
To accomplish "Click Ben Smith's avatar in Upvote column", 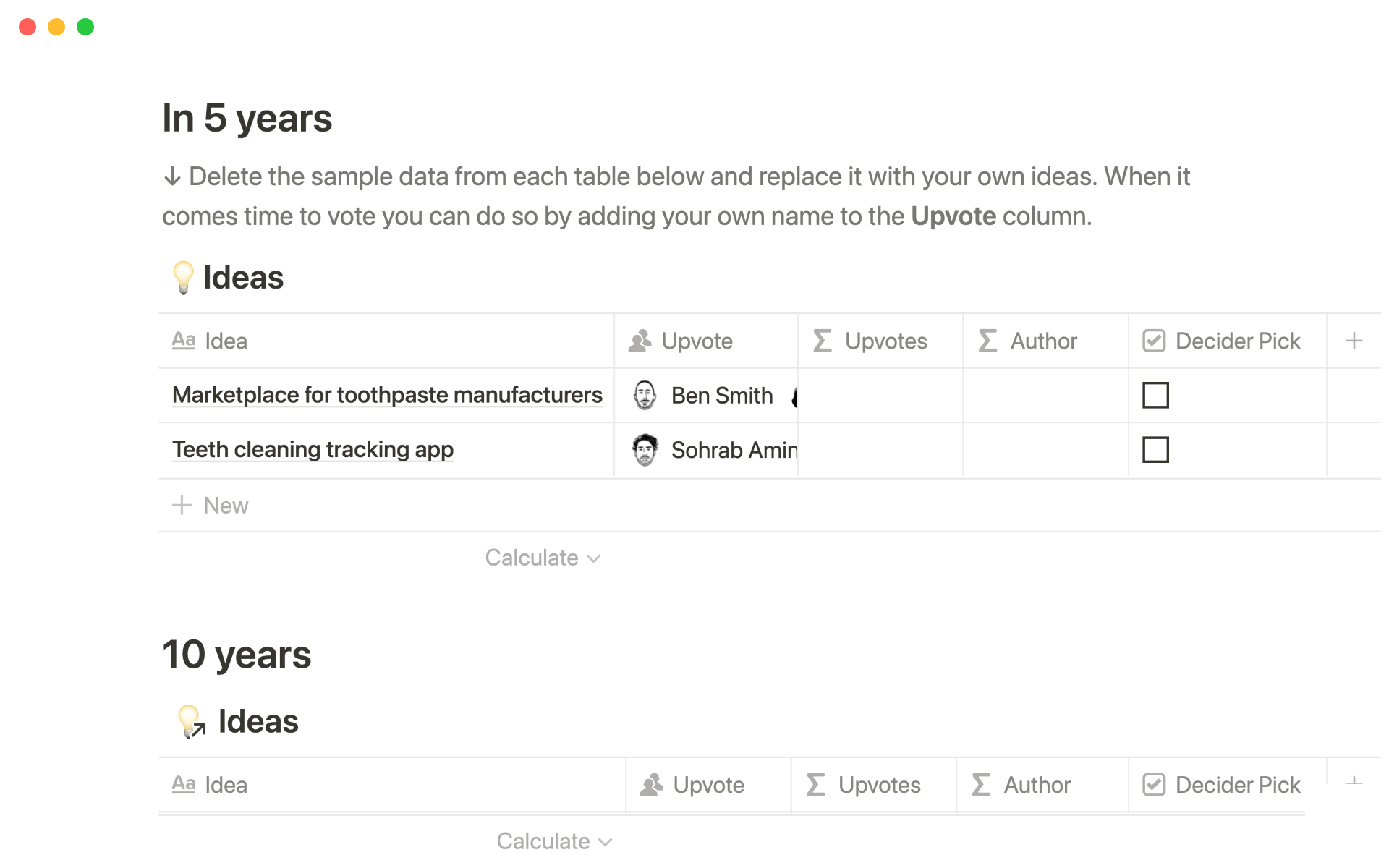I will [x=645, y=396].
